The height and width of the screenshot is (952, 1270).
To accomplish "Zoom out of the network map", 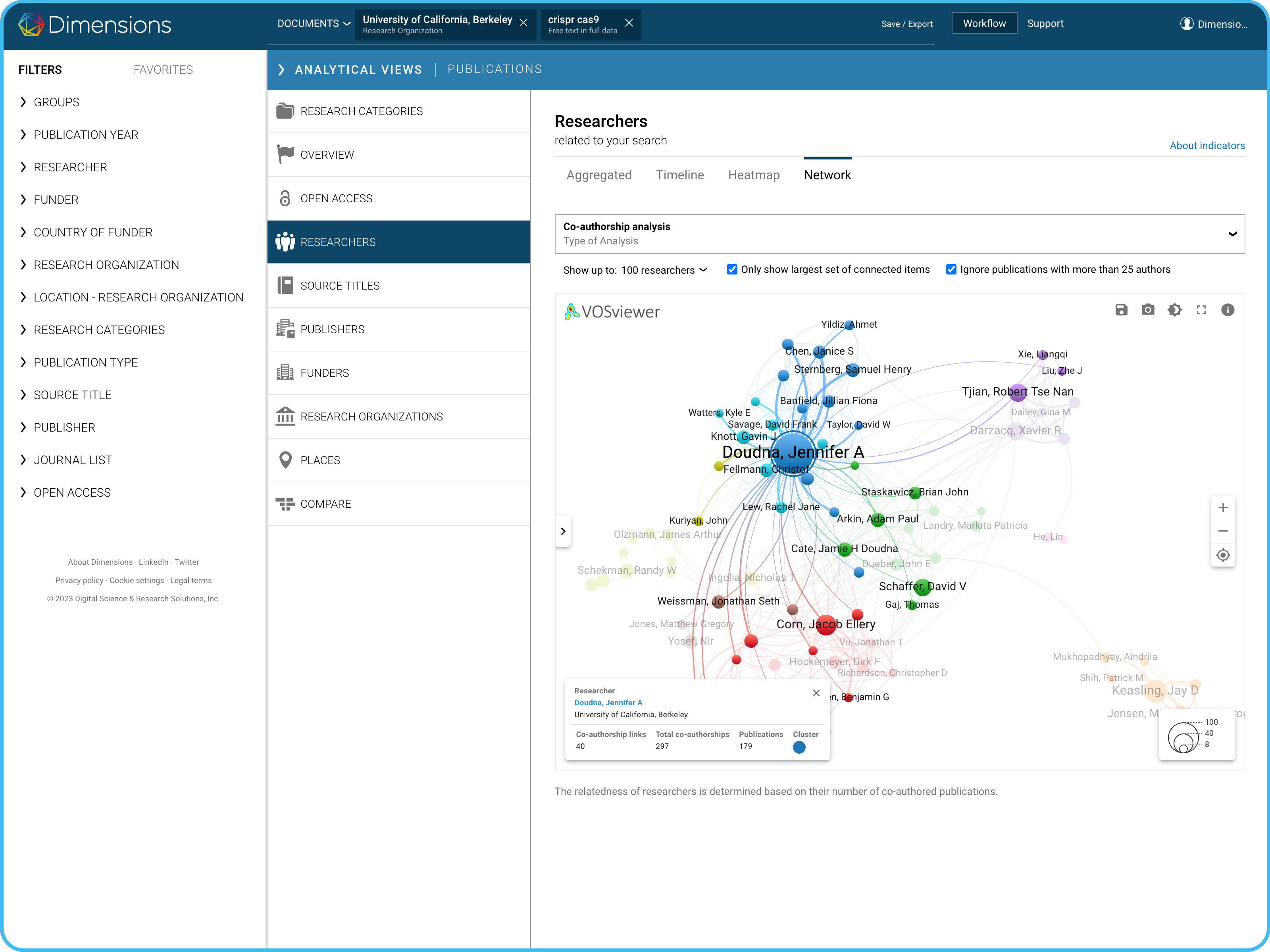I will [x=1223, y=532].
